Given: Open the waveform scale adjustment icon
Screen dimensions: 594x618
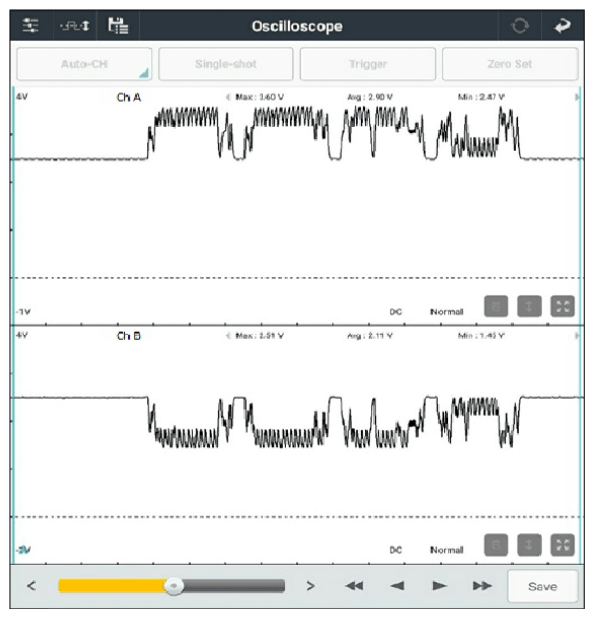Looking at the screenshot, I should 74,26.
